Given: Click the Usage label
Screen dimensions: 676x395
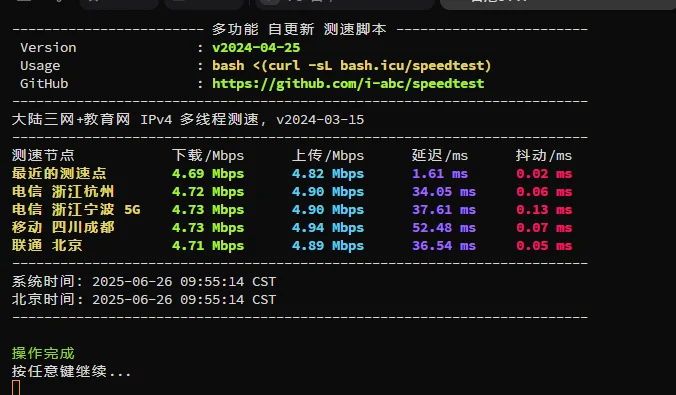Looking at the screenshot, I should coord(40,66).
